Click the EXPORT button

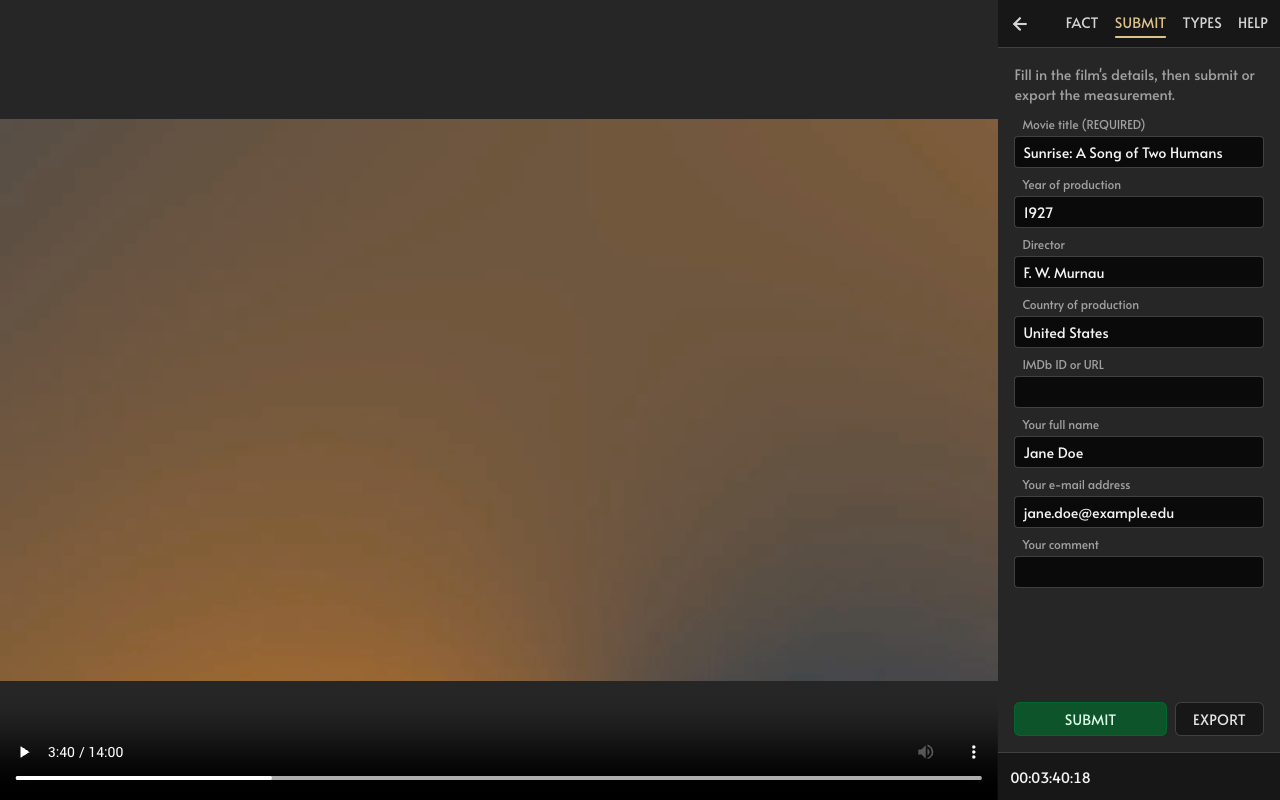click(x=1219, y=719)
